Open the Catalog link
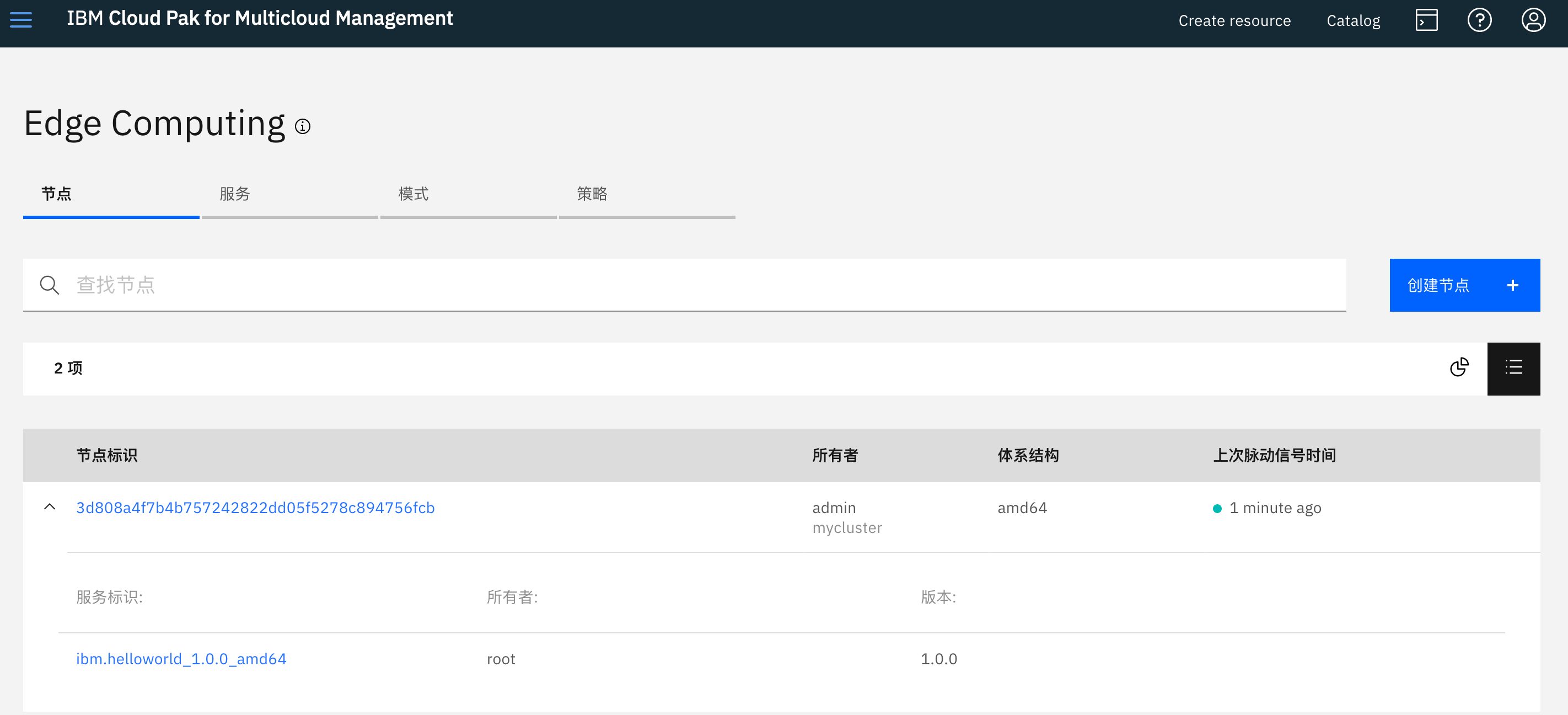This screenshot has width=1568, height=715. [1352, 21]
